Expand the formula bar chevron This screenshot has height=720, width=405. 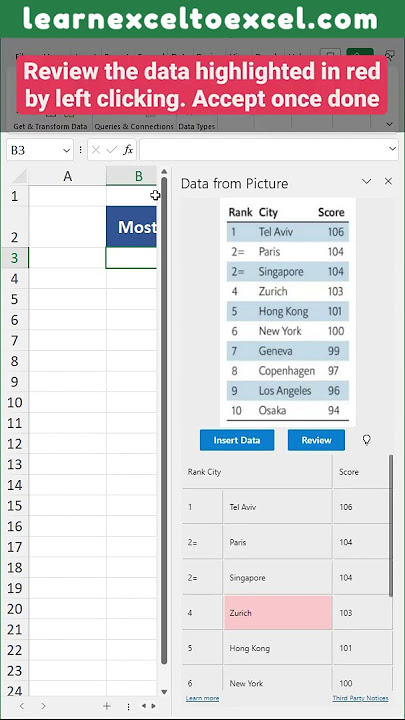392,149
